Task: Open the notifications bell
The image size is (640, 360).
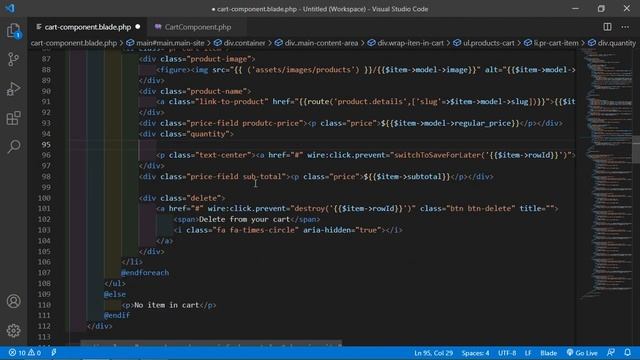Action: 627,353
